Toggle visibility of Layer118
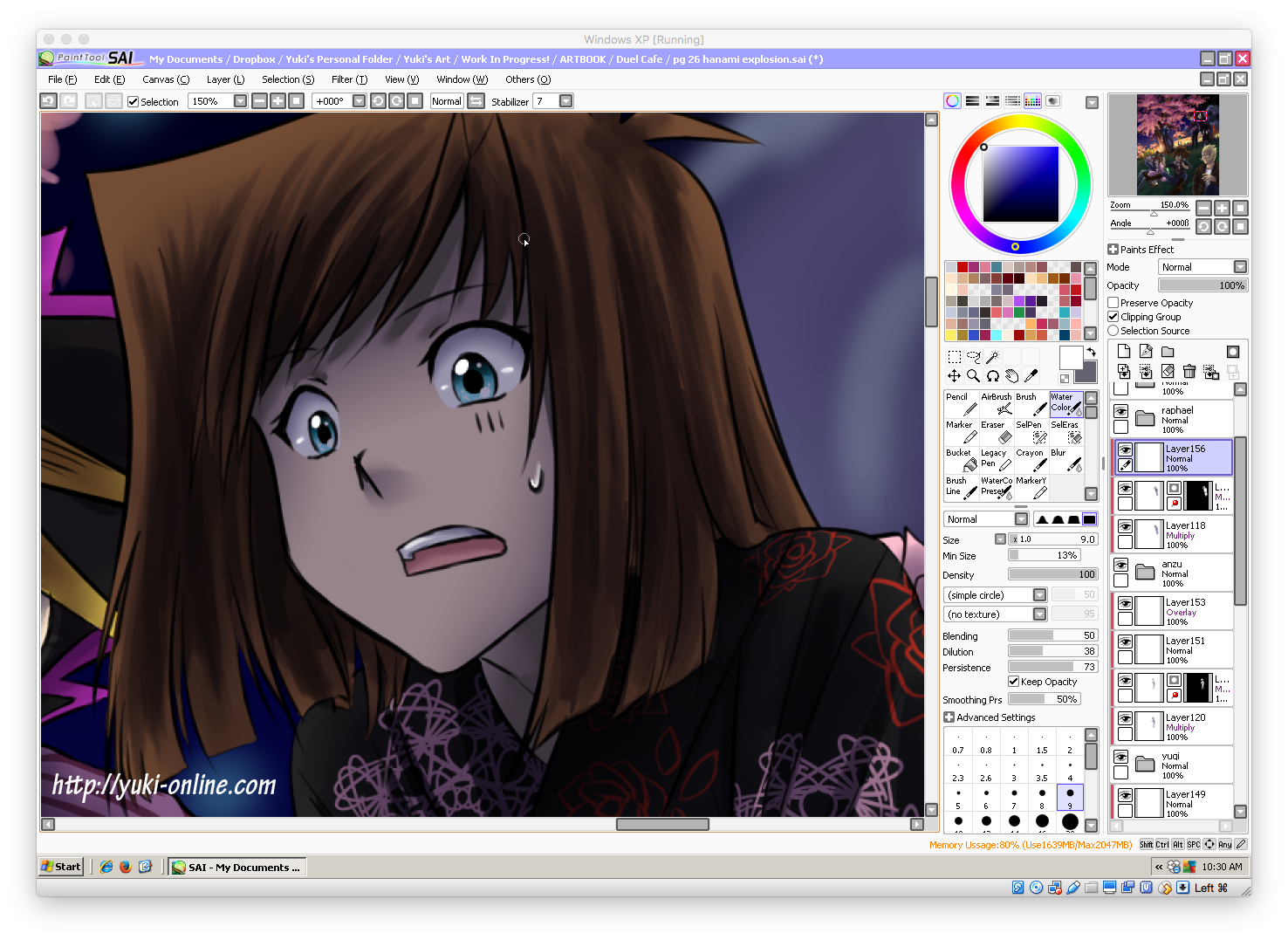 pyautogui.click(x=1126, y=526)
